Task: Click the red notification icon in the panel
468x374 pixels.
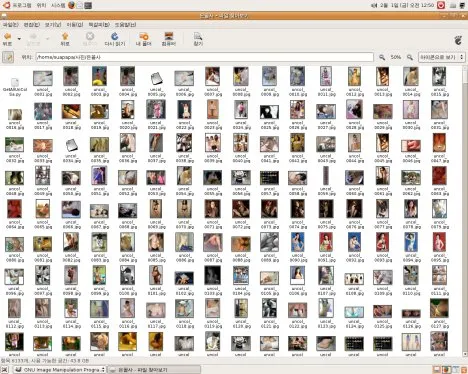Action: click(x=441, y=5)
